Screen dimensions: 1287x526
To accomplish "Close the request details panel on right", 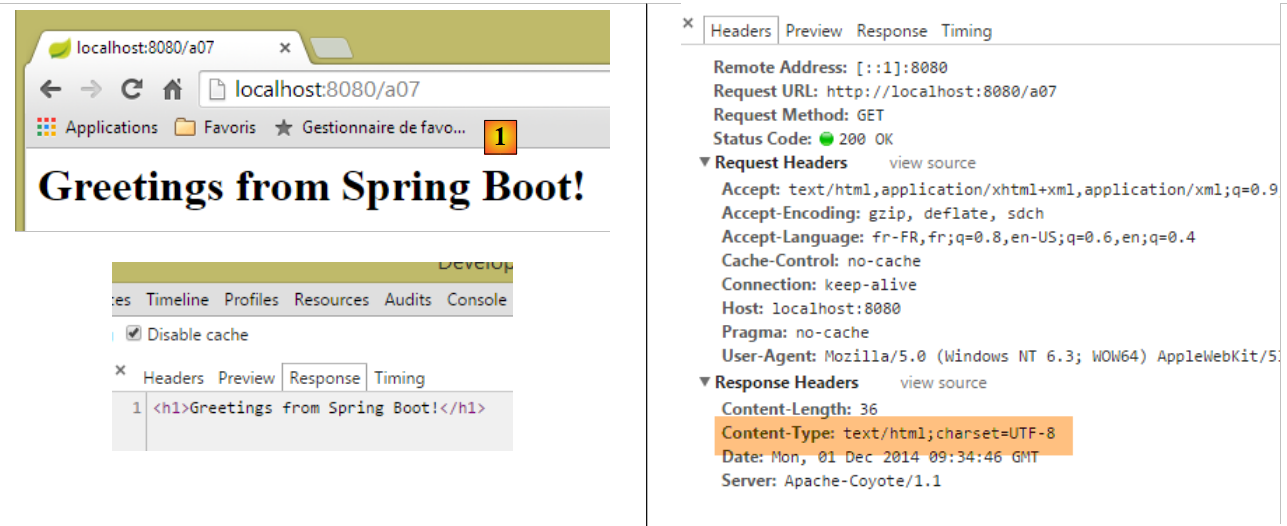I will pos(688,23).
